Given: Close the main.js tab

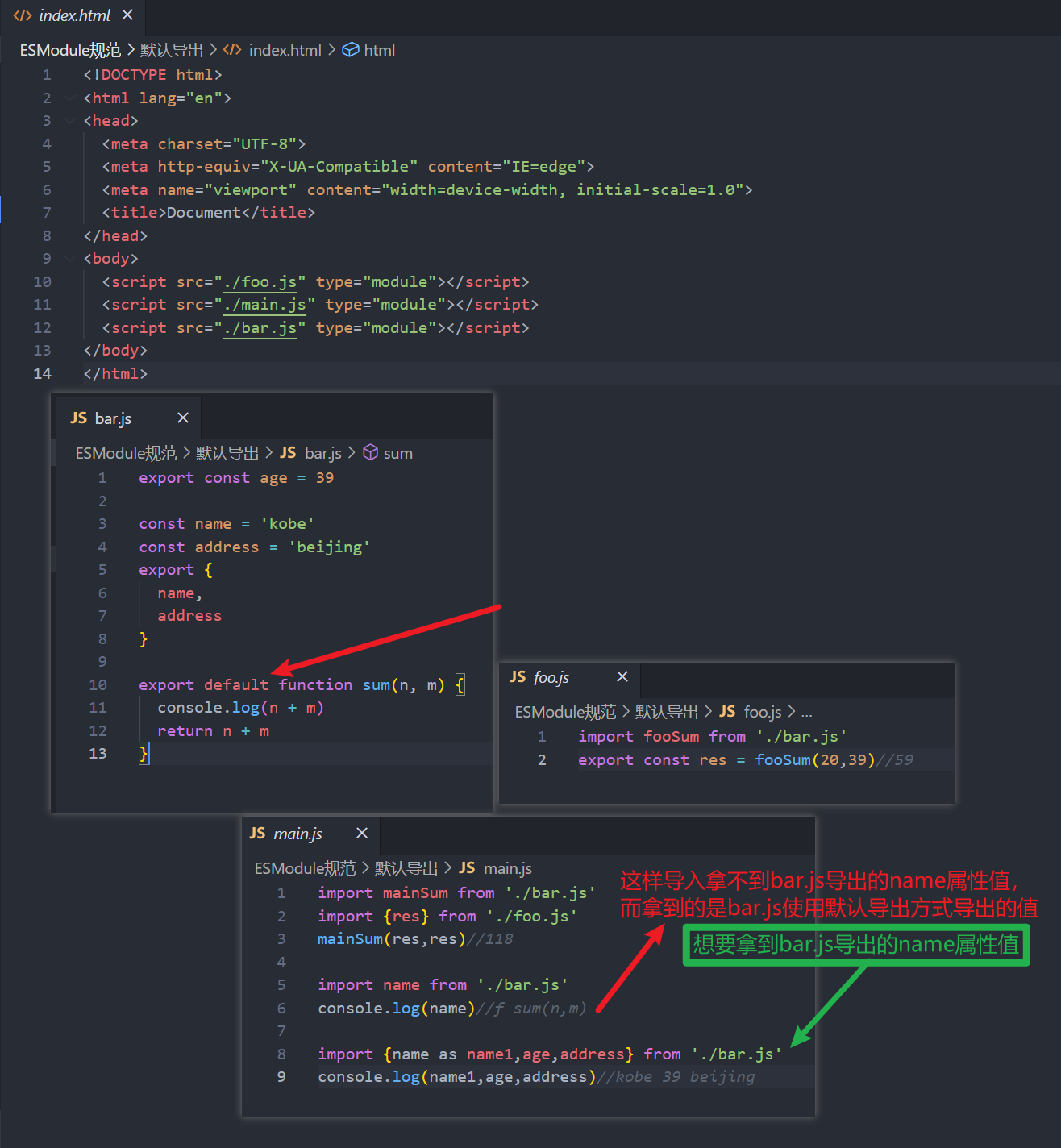Looking at the screenshot, I should point(362,834).
